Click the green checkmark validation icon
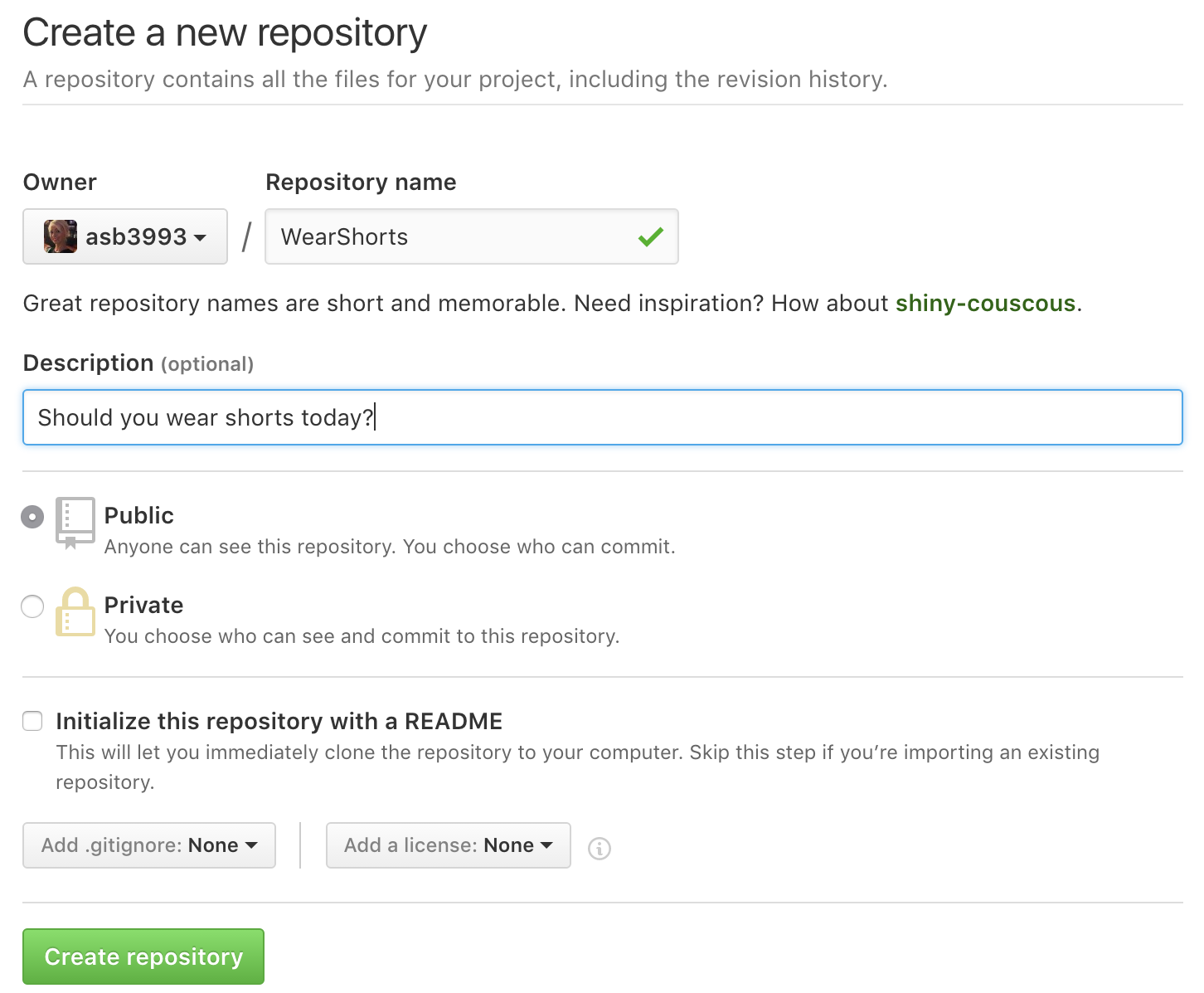 [651, 236]
